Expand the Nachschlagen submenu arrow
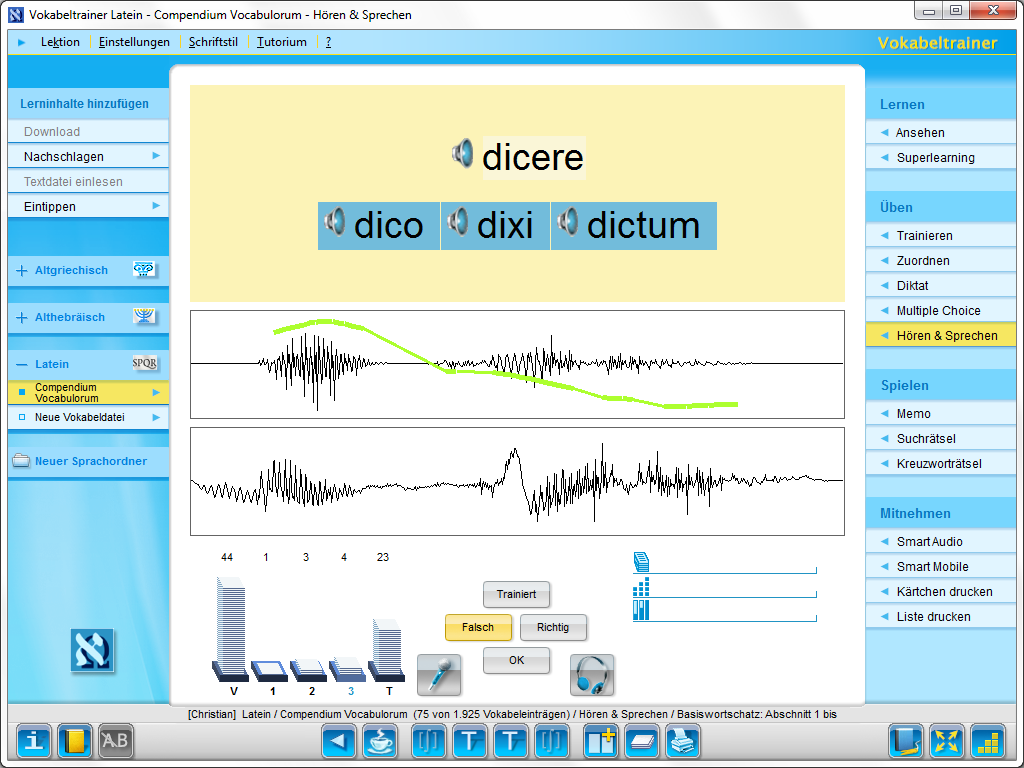The width and height of the screenshot is (1024, 768). click(x=156, y=155)
